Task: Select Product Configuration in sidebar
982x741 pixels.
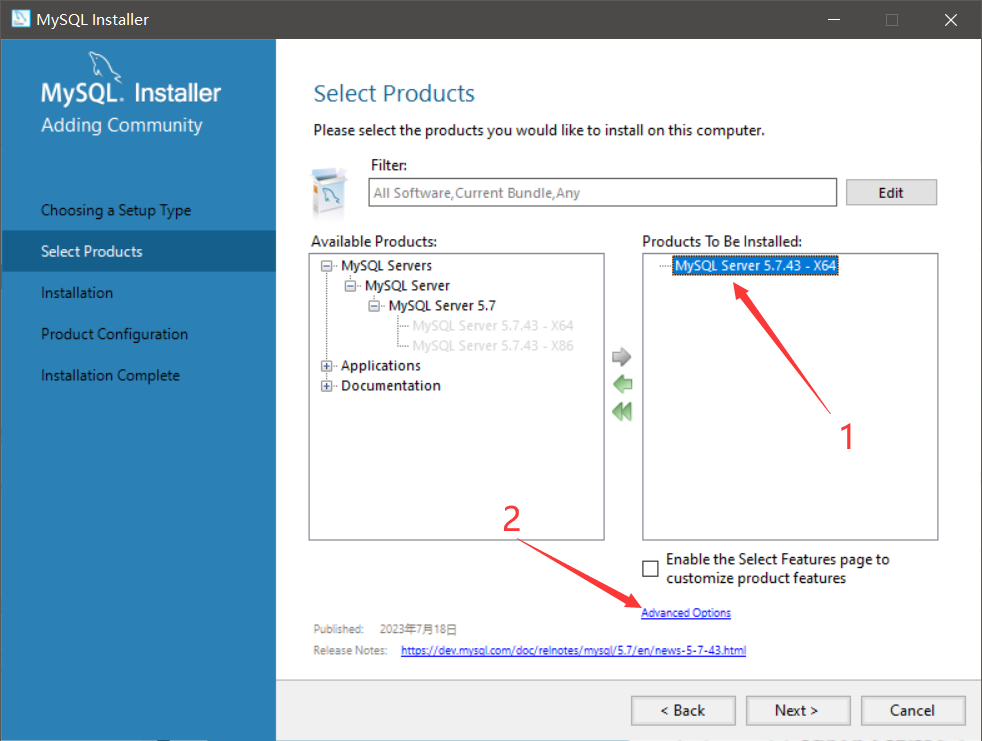Action: [x=115, y=334]
